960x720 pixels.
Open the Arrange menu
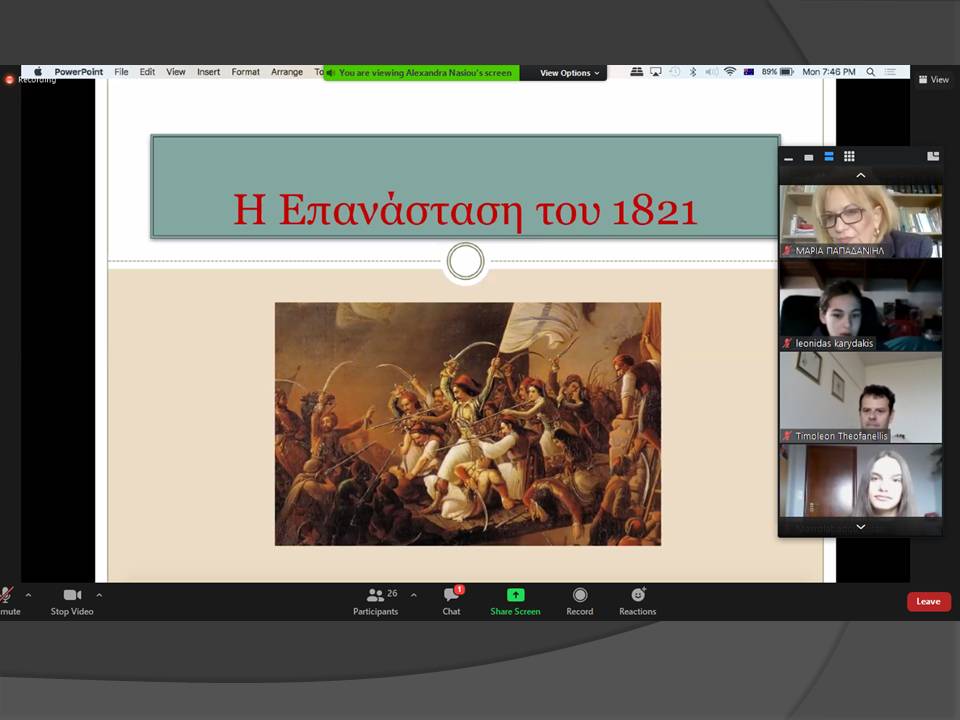[x=287, y=72]
